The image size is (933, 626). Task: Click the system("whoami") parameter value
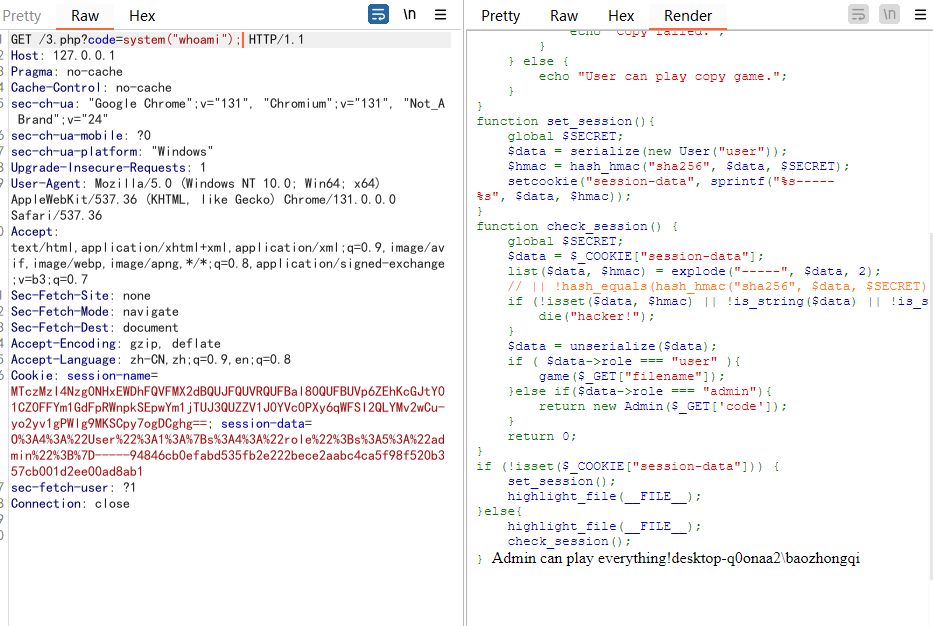(x=181, y=40)
